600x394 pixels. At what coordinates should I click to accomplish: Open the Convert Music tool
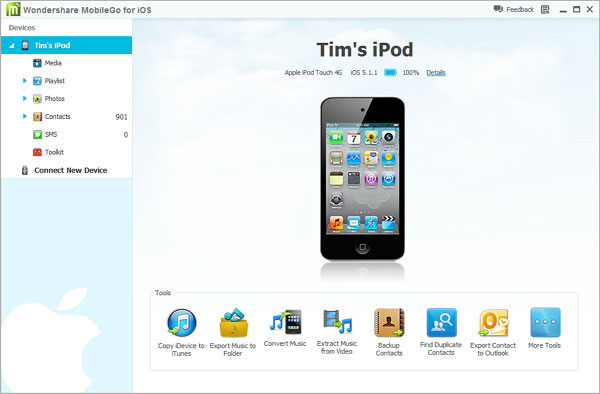click(x=285, y=328)
